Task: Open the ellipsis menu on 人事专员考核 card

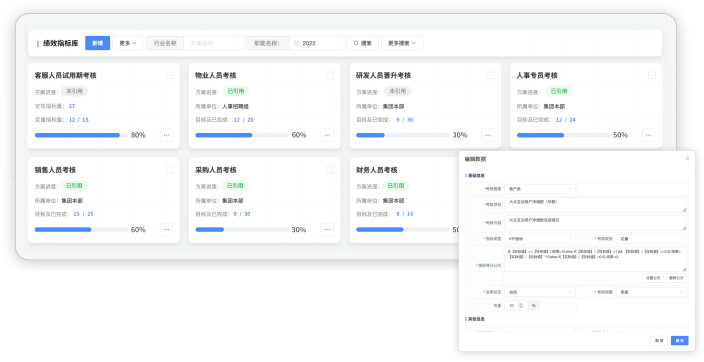Action: (x=649, y=135)
